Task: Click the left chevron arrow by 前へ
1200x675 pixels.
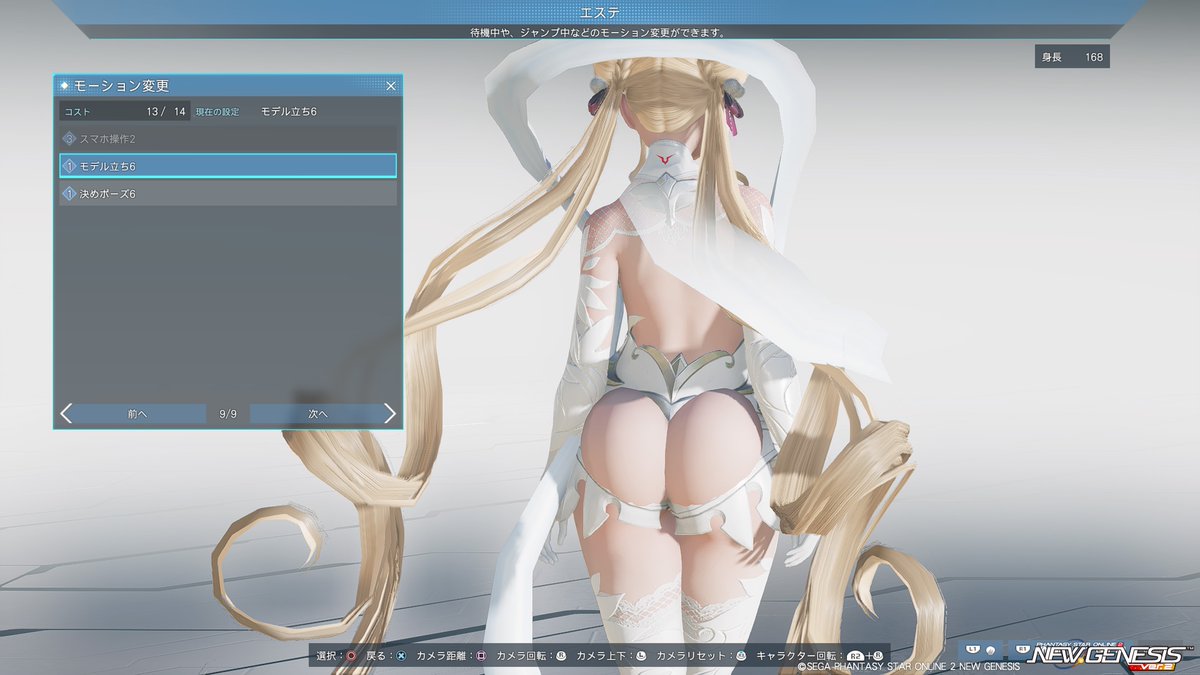Action: (66, 413)
